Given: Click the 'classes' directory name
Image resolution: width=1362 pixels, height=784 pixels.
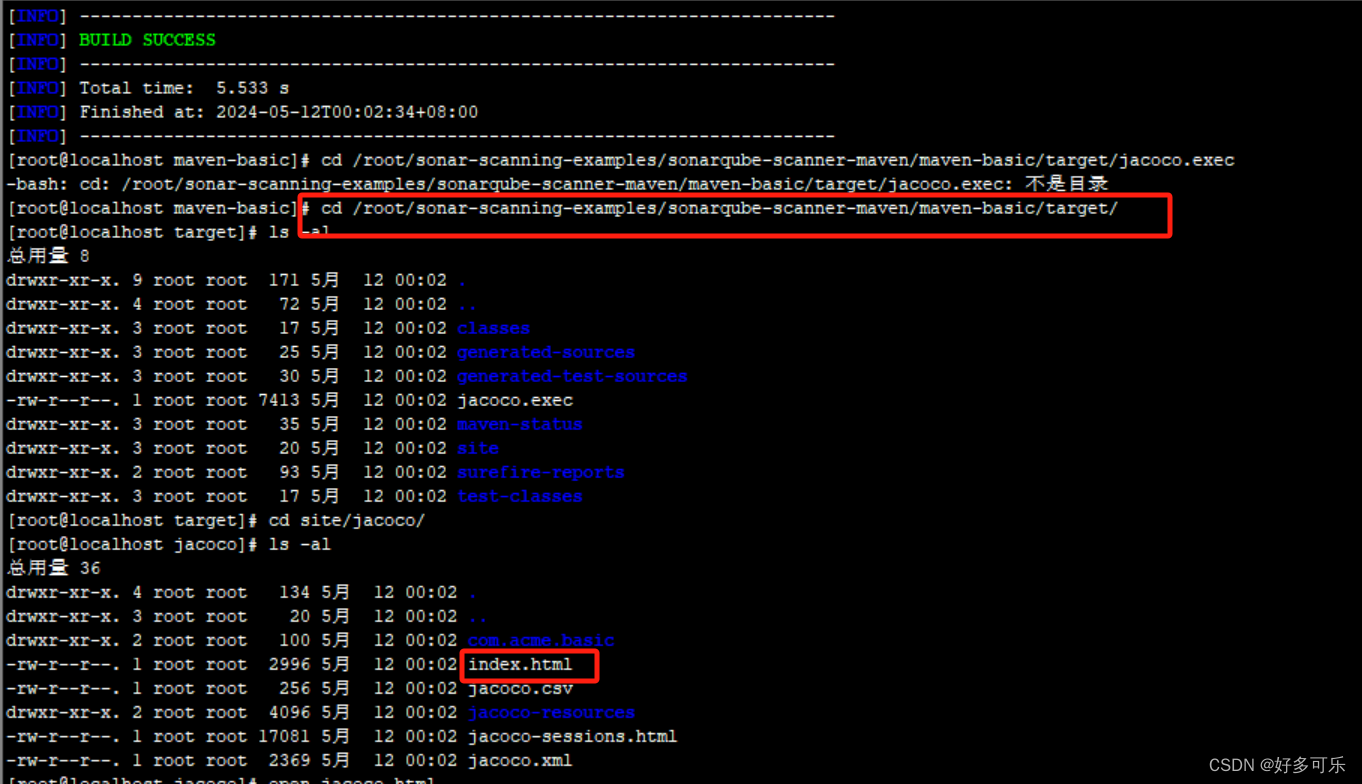Looking at the screenshot, I should (493, 328).
